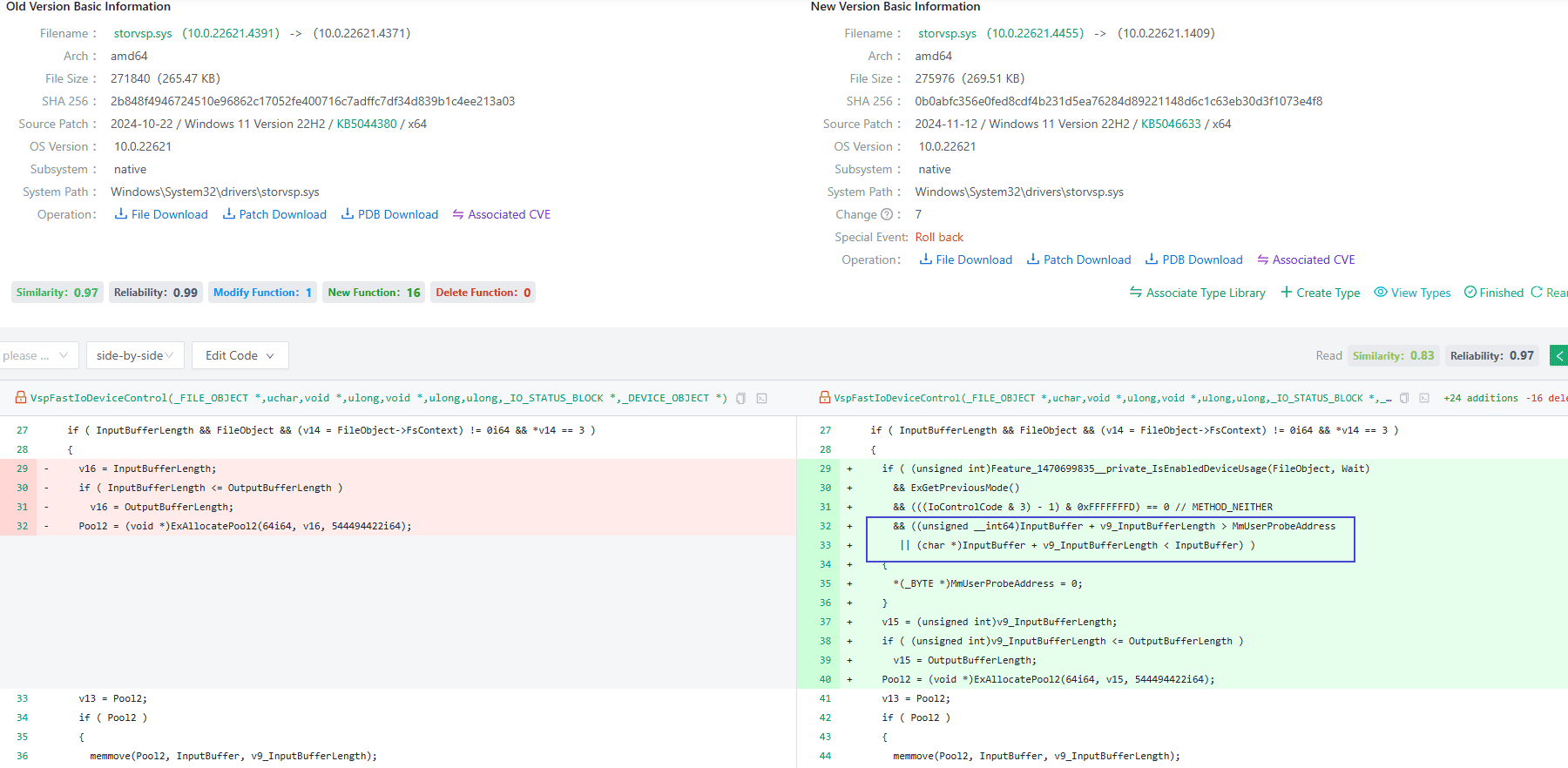Open the 'please ...' select dropdown

pos(38,355)
